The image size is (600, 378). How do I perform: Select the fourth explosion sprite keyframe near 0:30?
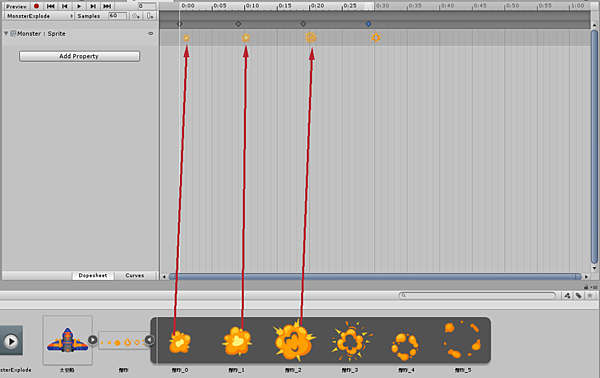pos(376,37)
